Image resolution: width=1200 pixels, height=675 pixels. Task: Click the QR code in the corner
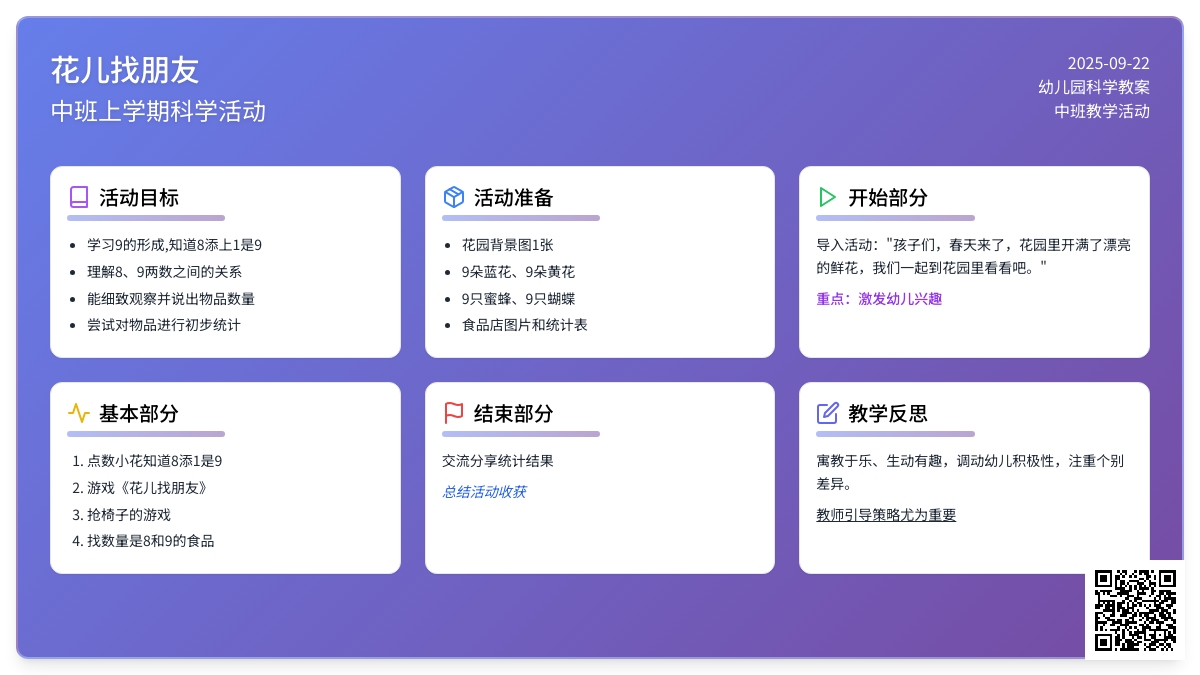click(x=1135, y=609)
